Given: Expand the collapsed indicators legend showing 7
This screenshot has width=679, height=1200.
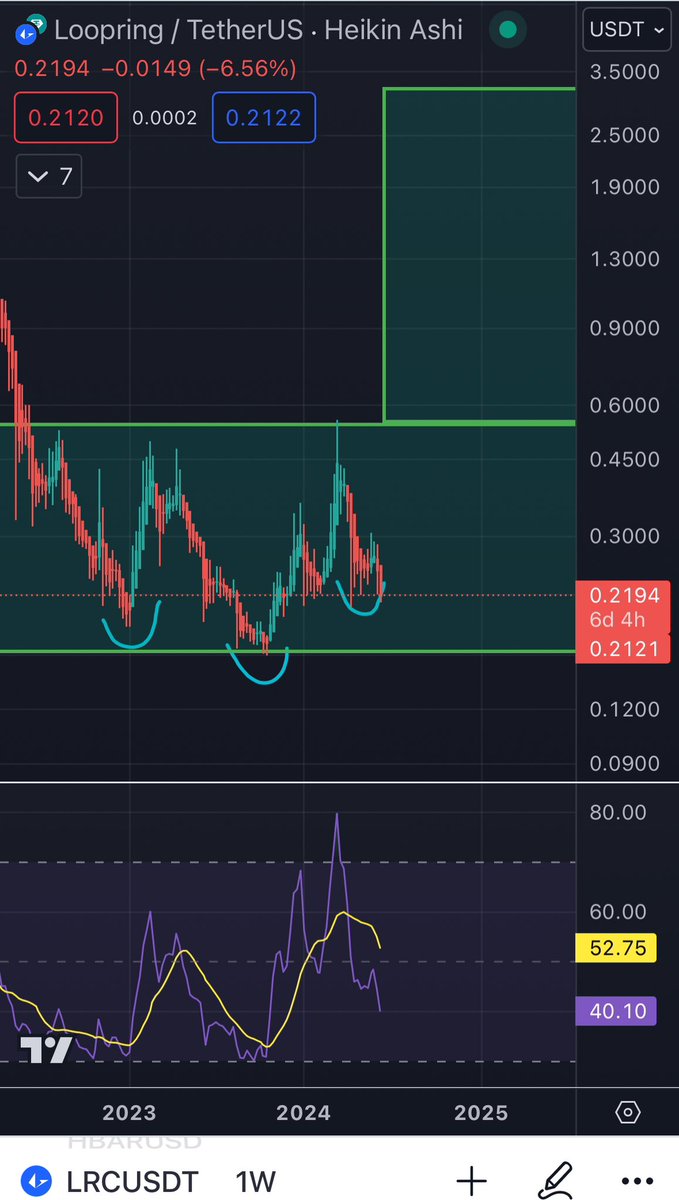Looking at the screenshot, I should [x=50, y=177].
